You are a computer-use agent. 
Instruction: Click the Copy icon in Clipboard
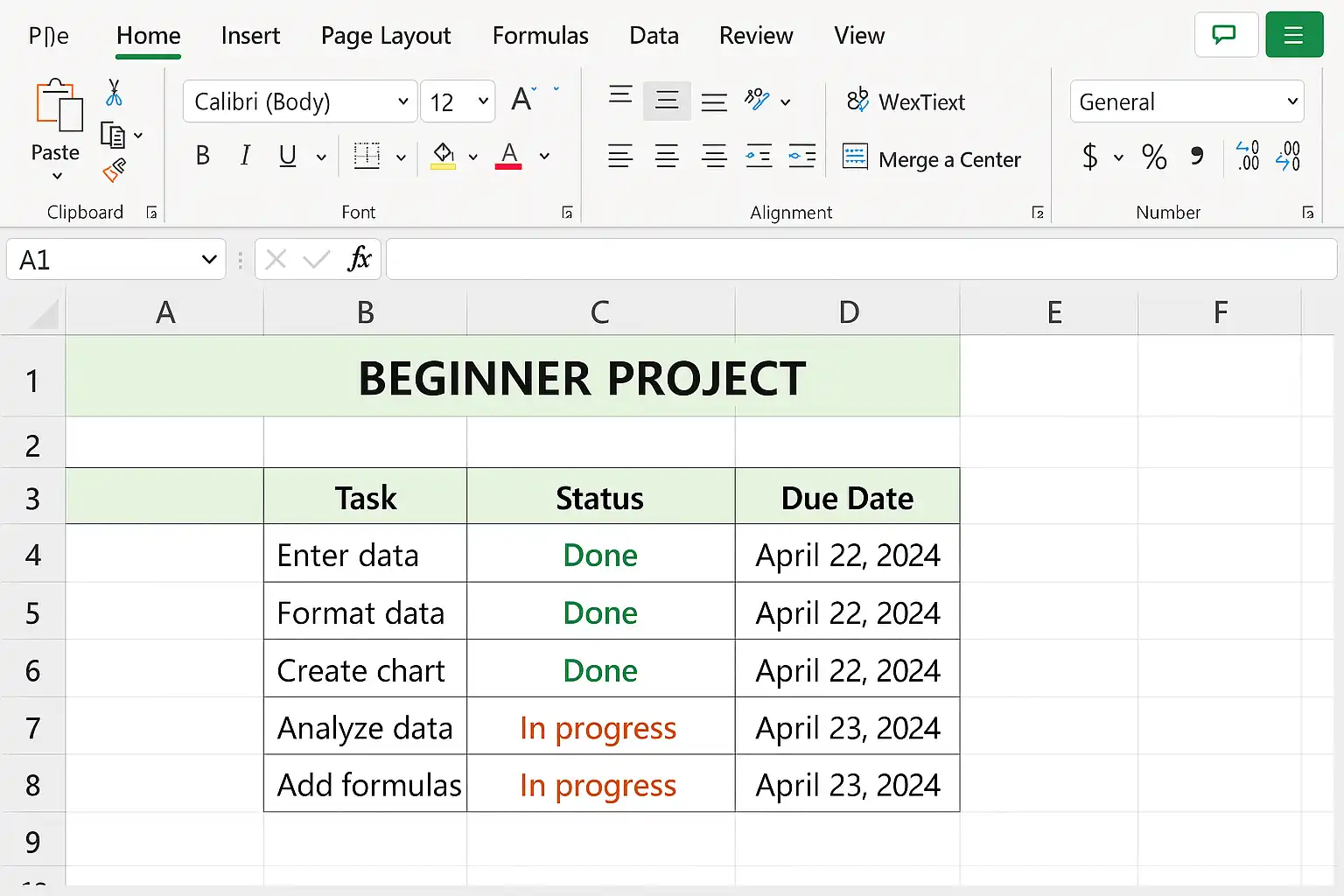(113, 135)
